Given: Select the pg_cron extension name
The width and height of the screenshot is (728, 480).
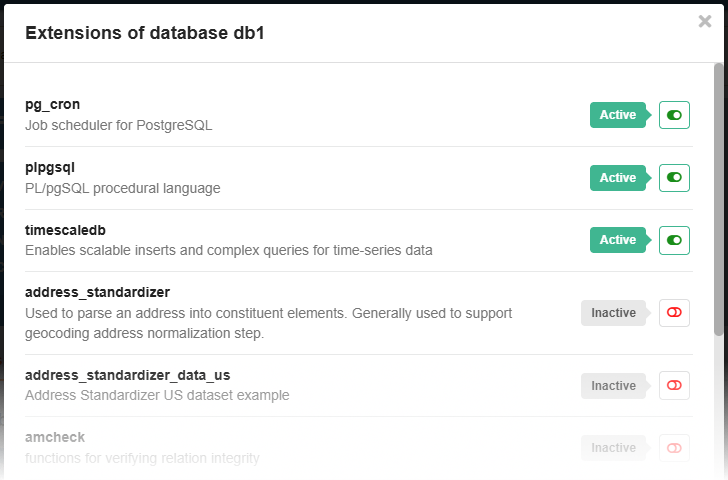Looking at the screenshot, I should pos(52,104).
